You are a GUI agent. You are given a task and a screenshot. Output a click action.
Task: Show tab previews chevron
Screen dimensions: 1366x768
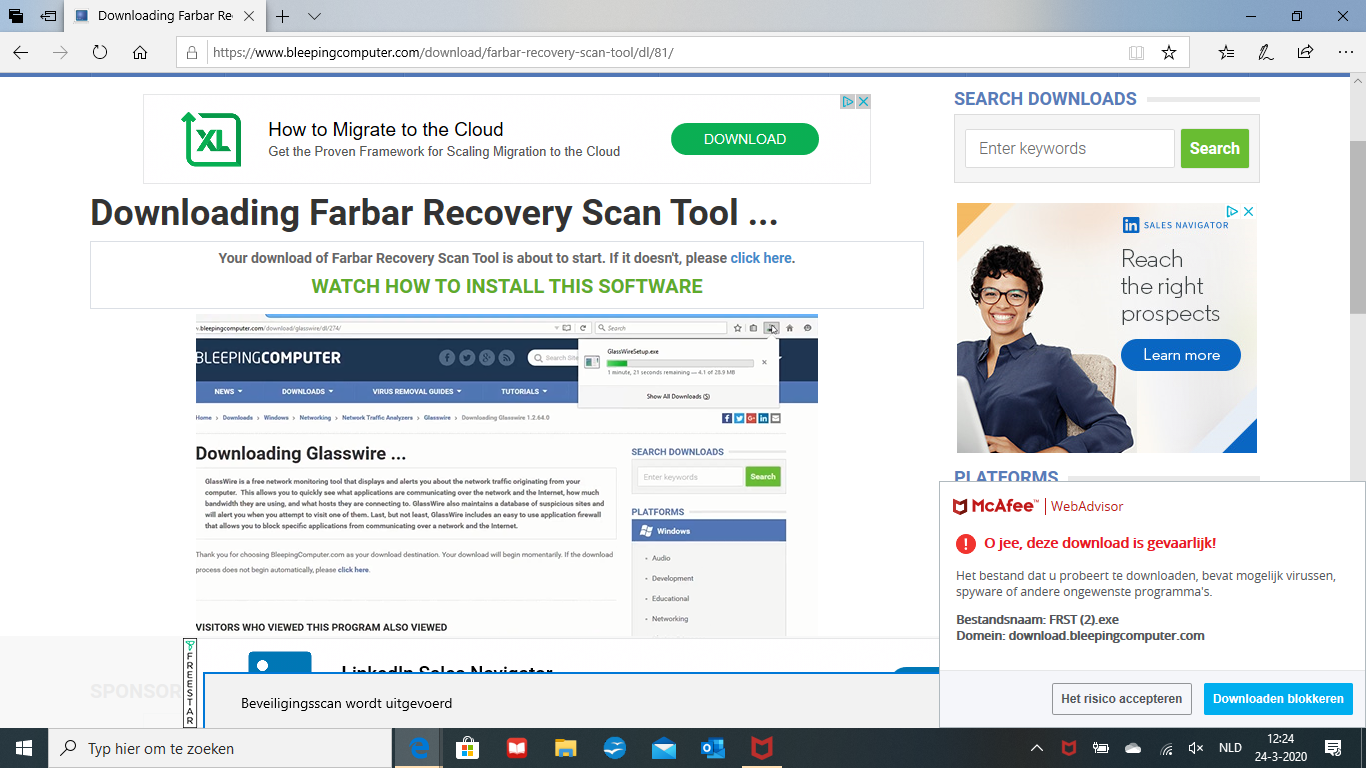[314, 16]
